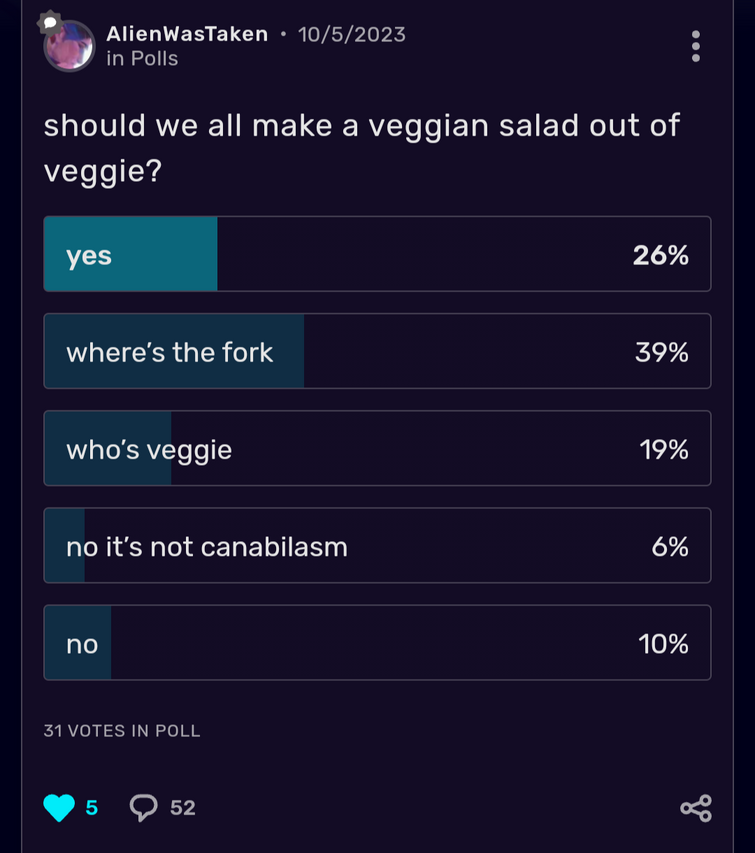755x853 pixels.
Task: Open the post question text
Action: (361, 147)
